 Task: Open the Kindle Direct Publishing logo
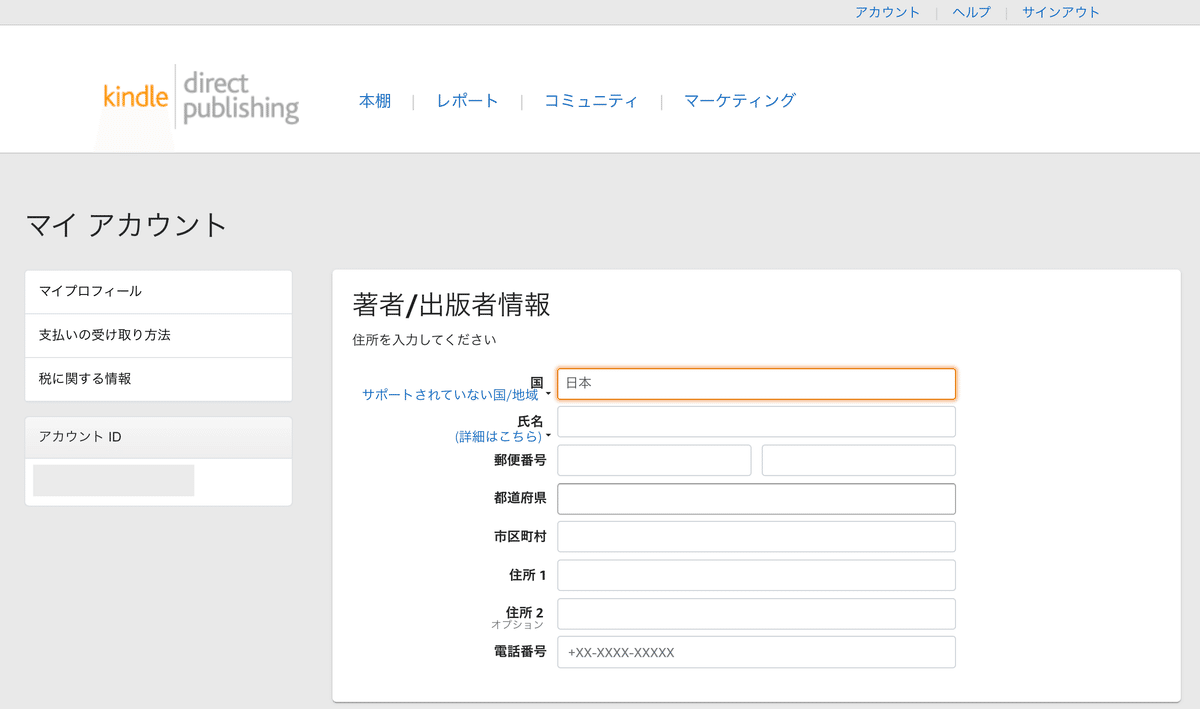(x=201, y=97)
